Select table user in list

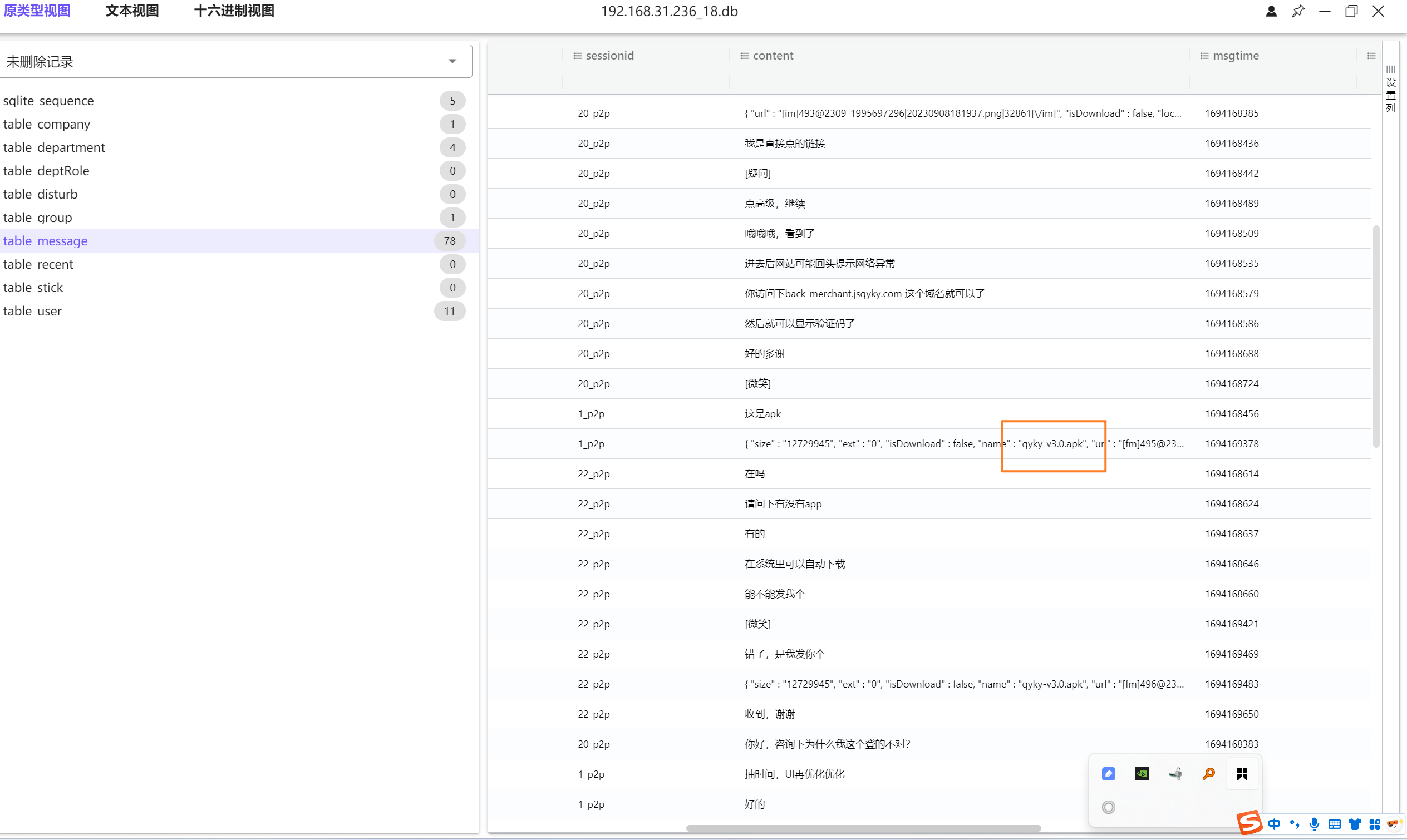[x=32, y=311]
